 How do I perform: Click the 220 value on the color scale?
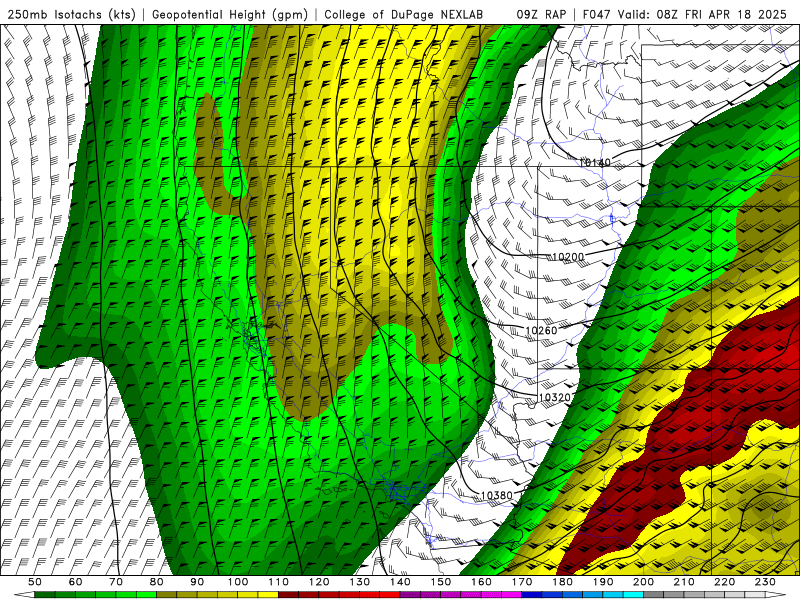pyautogui.click(x=724, y=582)
